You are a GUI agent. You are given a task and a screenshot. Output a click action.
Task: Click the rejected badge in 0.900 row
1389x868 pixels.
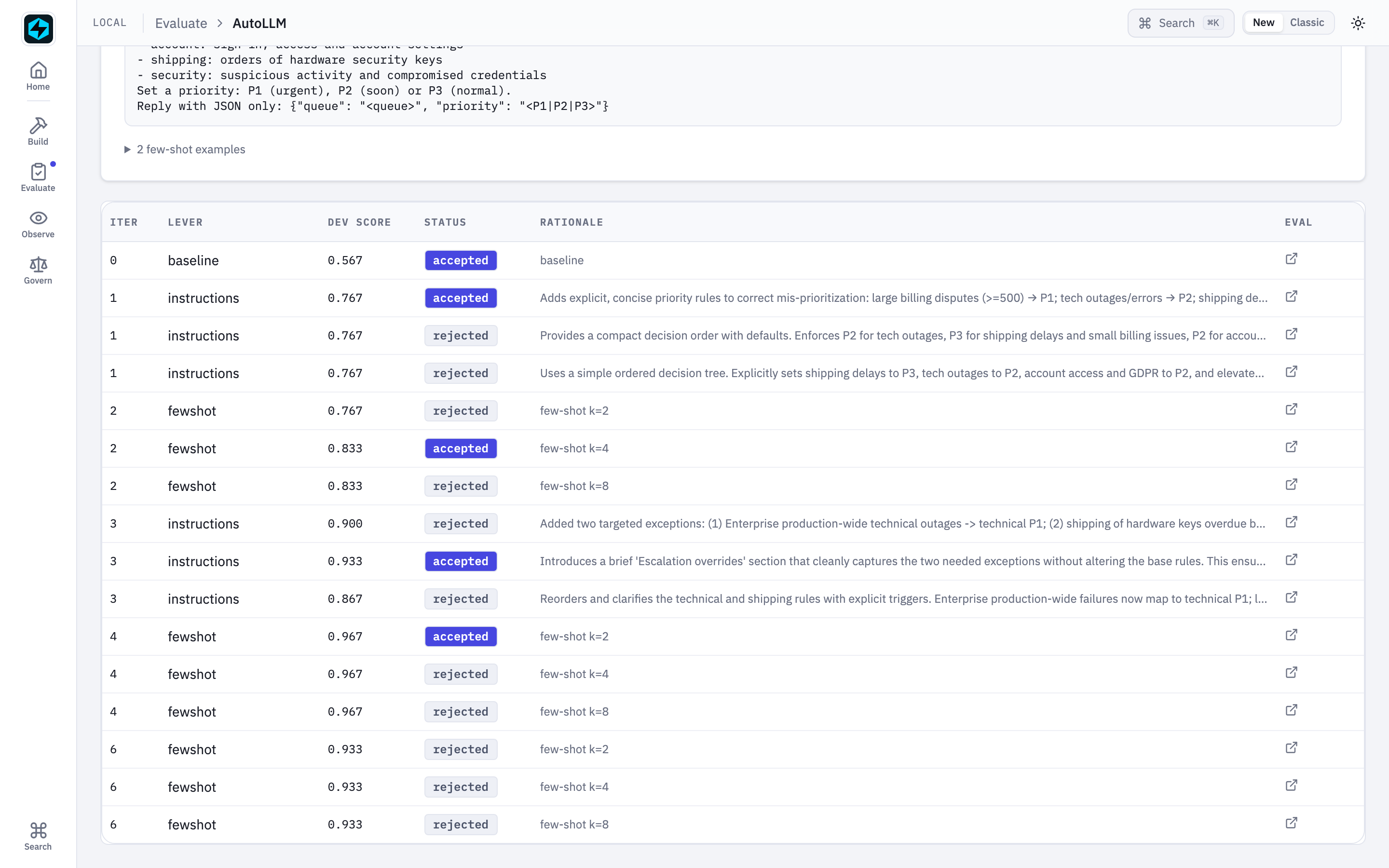coord(460,524)
